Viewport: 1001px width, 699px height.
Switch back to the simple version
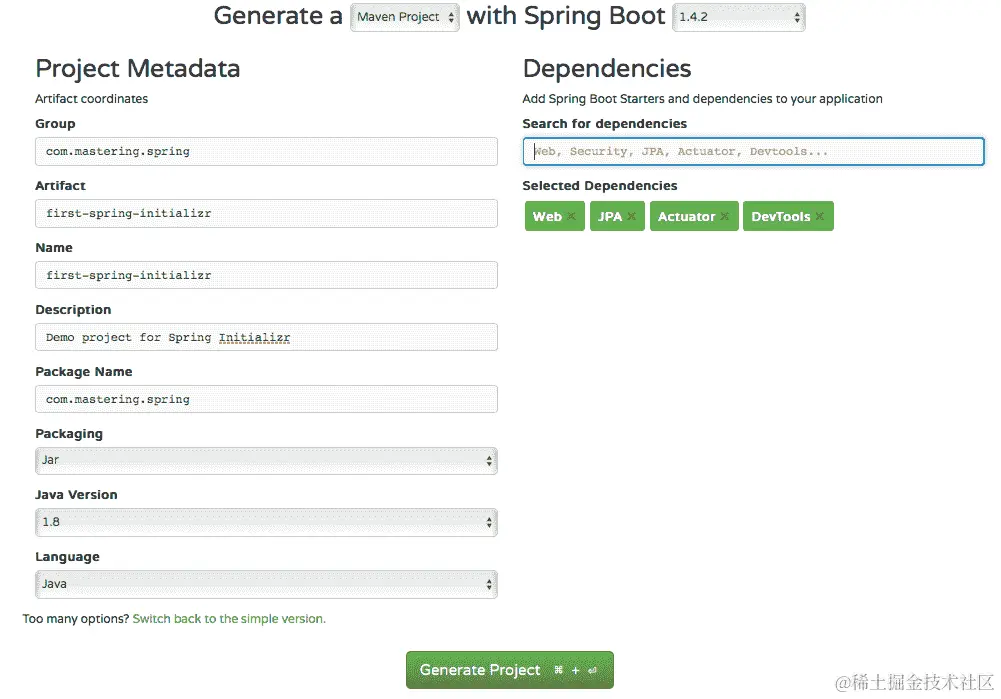tap(229, 619)
